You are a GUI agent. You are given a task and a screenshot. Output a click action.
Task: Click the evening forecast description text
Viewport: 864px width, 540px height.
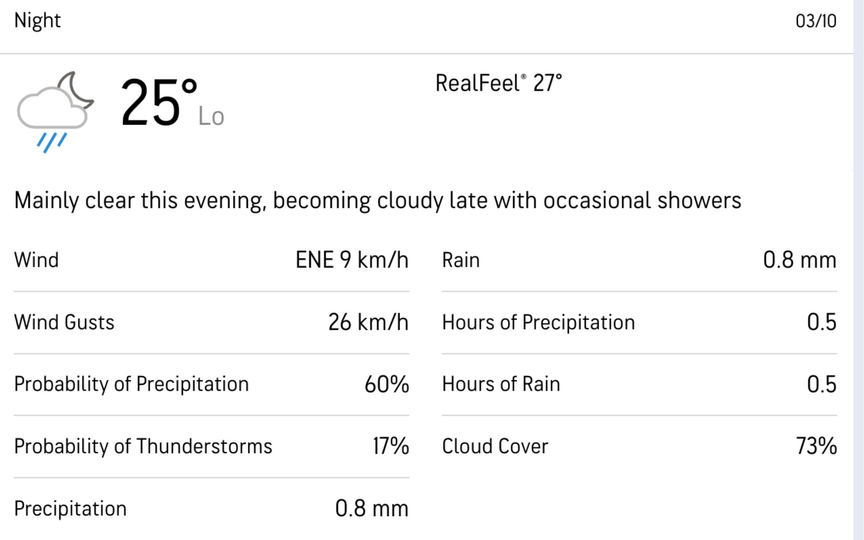377,200
